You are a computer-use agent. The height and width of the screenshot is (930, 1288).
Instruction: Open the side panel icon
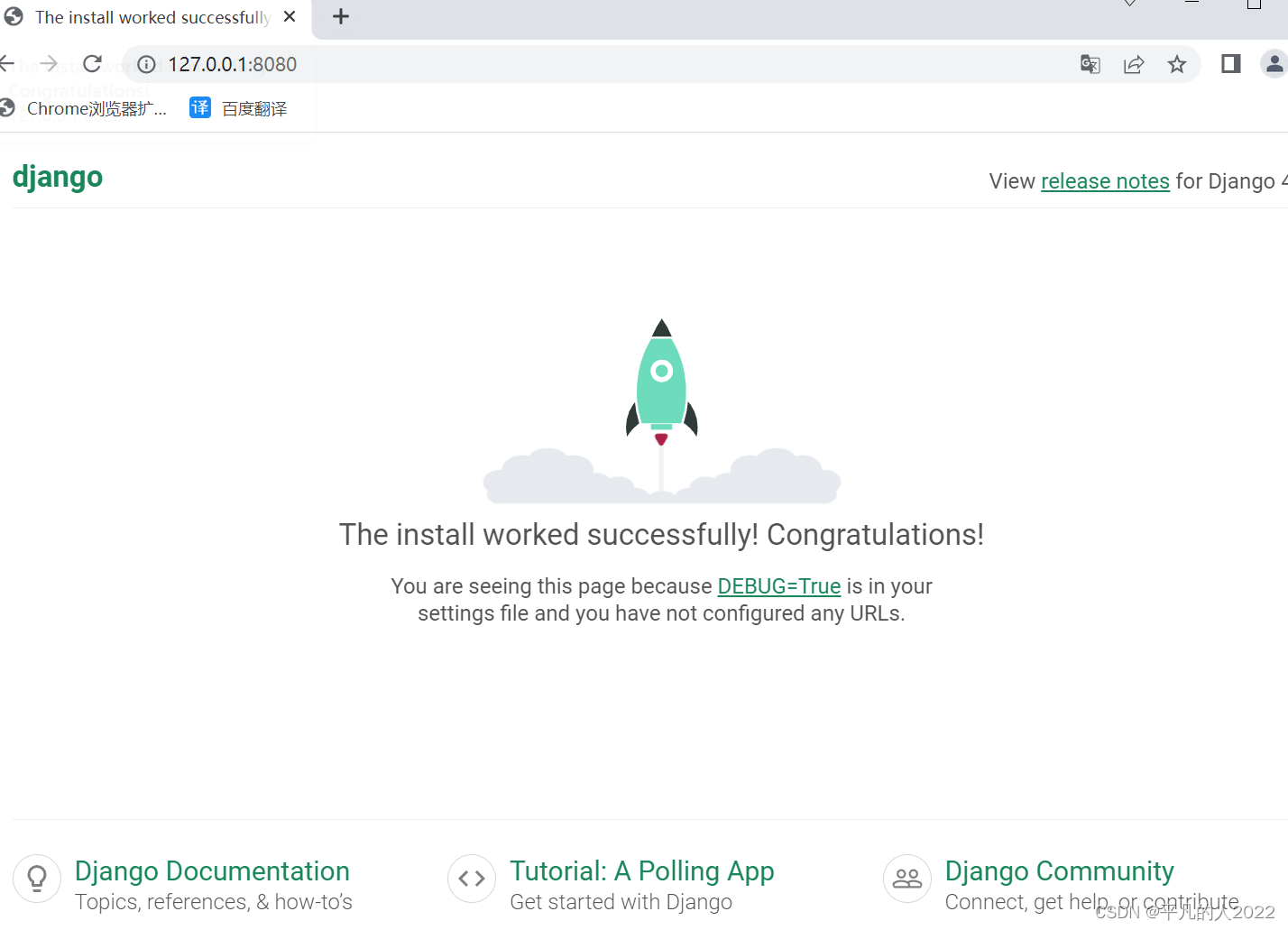click(x=1231, y=64)
